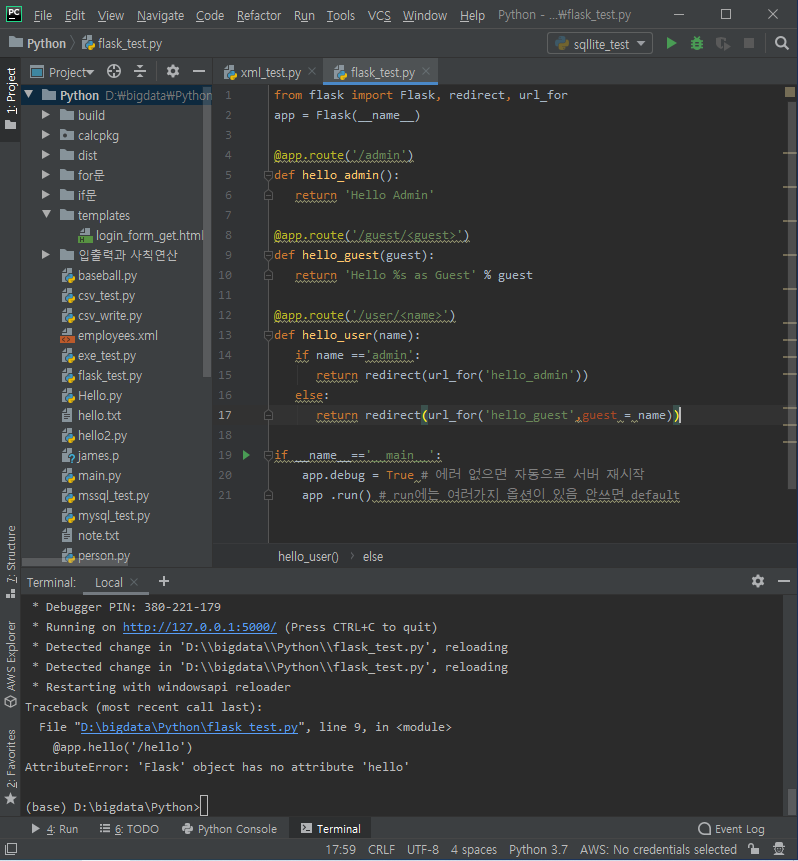Click the read-only lock icon in status bar

(754, 849)
